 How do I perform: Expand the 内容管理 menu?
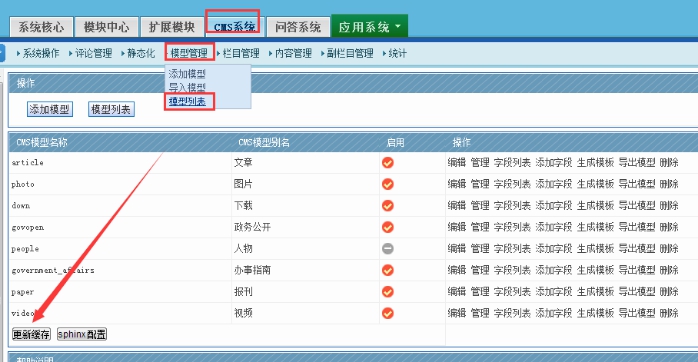click(293, 53)
